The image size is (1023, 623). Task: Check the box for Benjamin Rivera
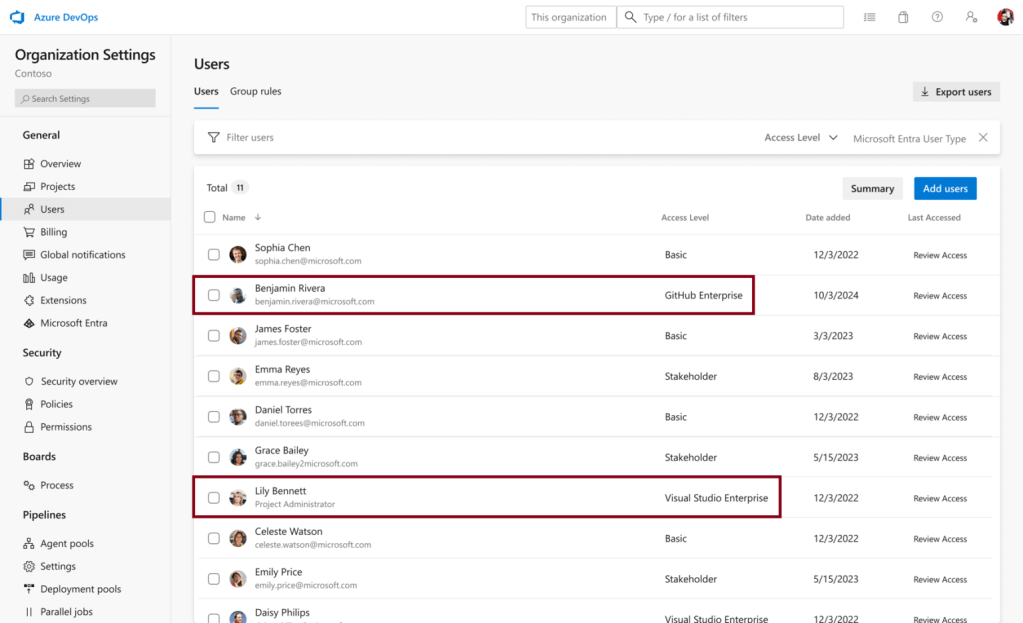tap(214, 295)
